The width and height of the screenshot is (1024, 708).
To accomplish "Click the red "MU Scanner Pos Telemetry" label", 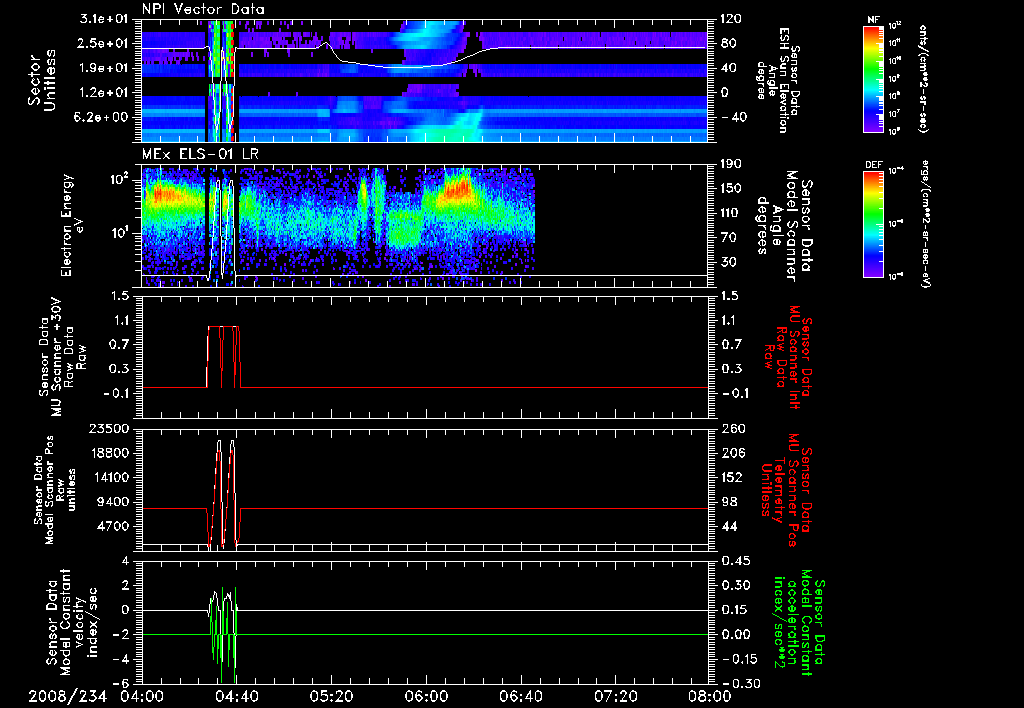I will tap(786, 490).
